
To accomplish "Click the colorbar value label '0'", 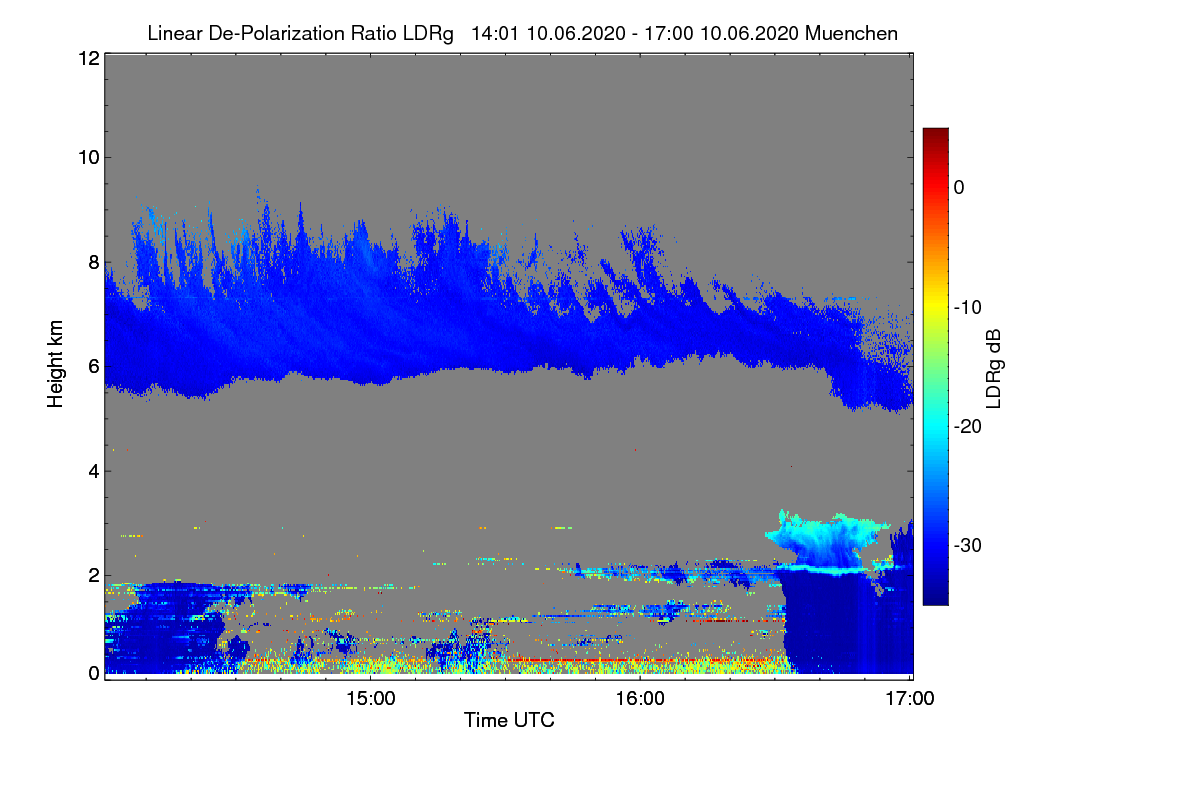I will [x=959, y=187].
